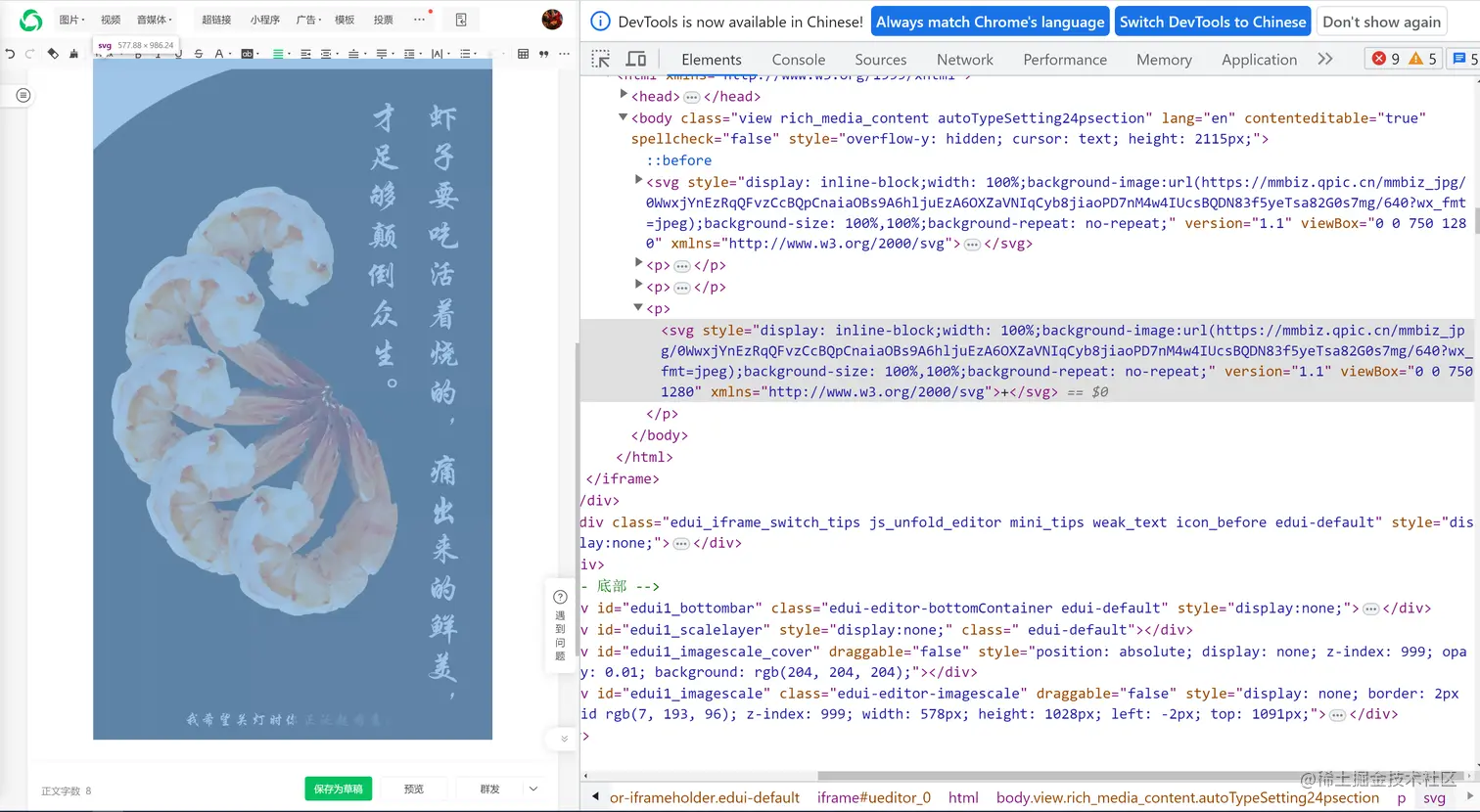
Task: Show more insert options ellipsis
Action: click(419, 20)
